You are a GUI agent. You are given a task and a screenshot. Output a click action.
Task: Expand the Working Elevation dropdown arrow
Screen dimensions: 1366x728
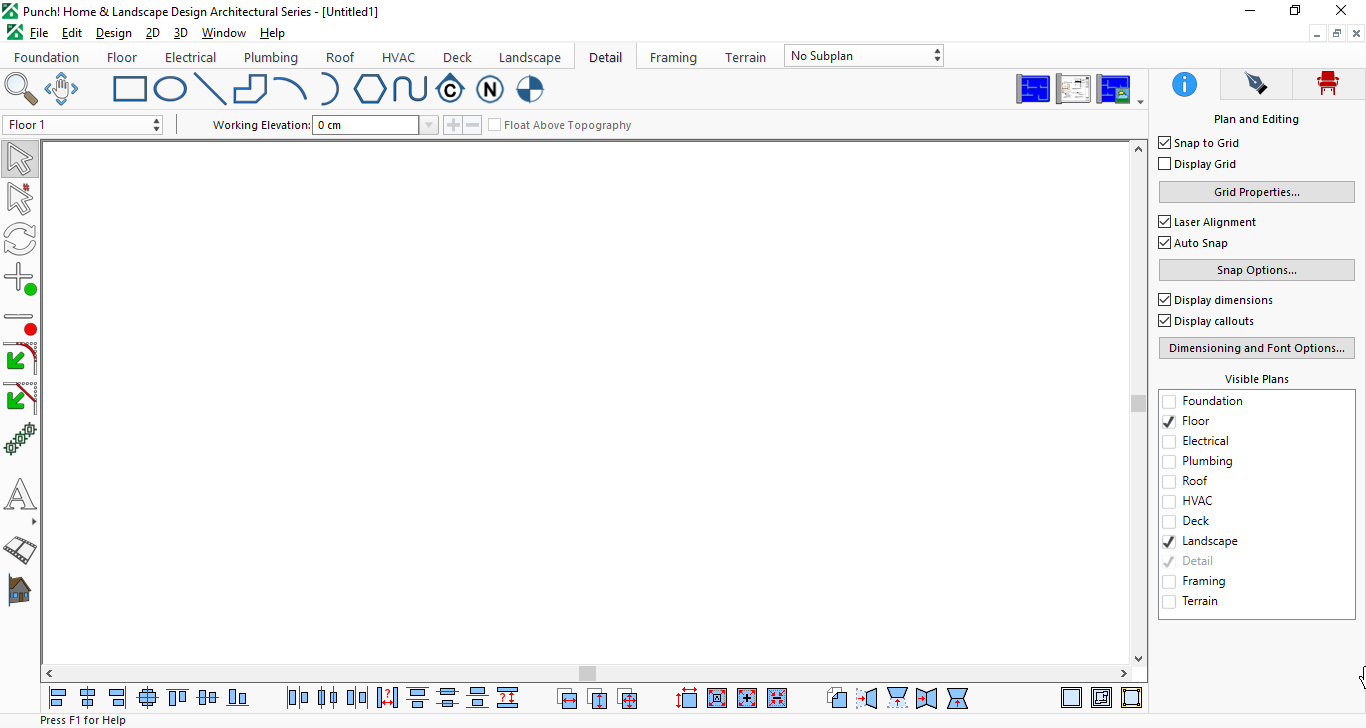pos(429,125)
